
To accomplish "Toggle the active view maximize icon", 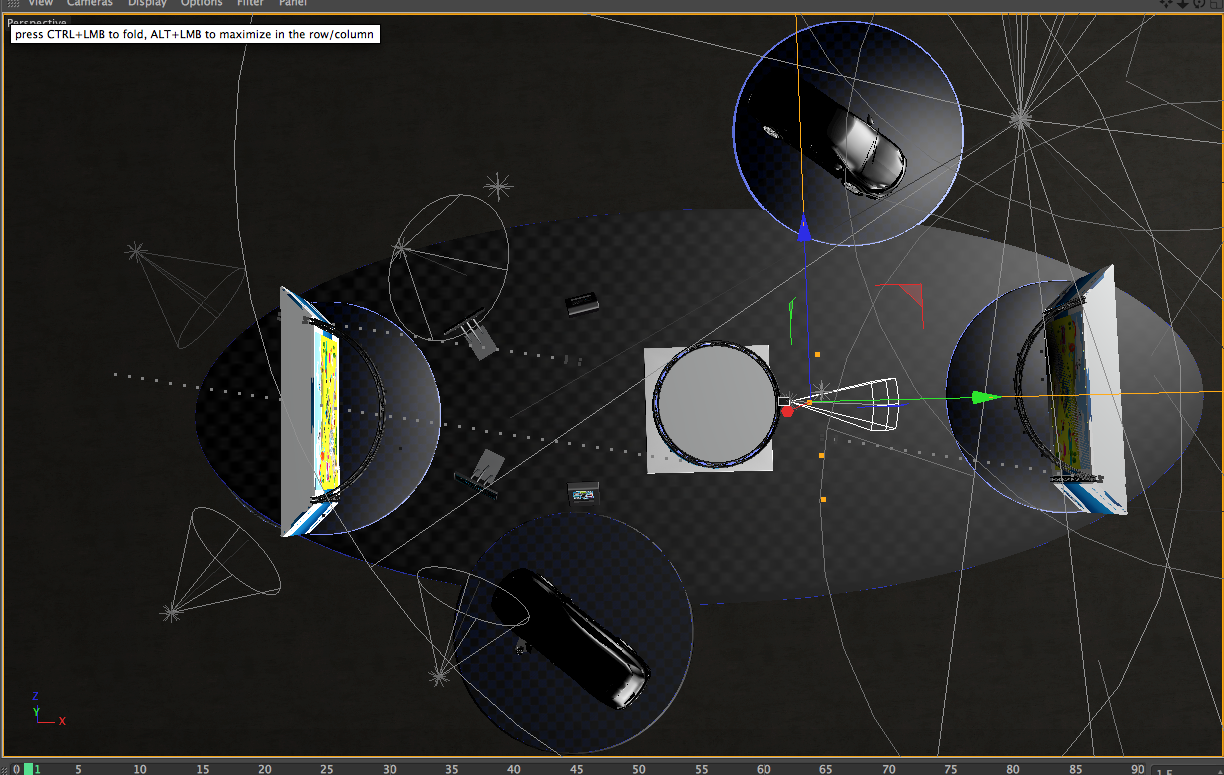I will [1215, 4].
